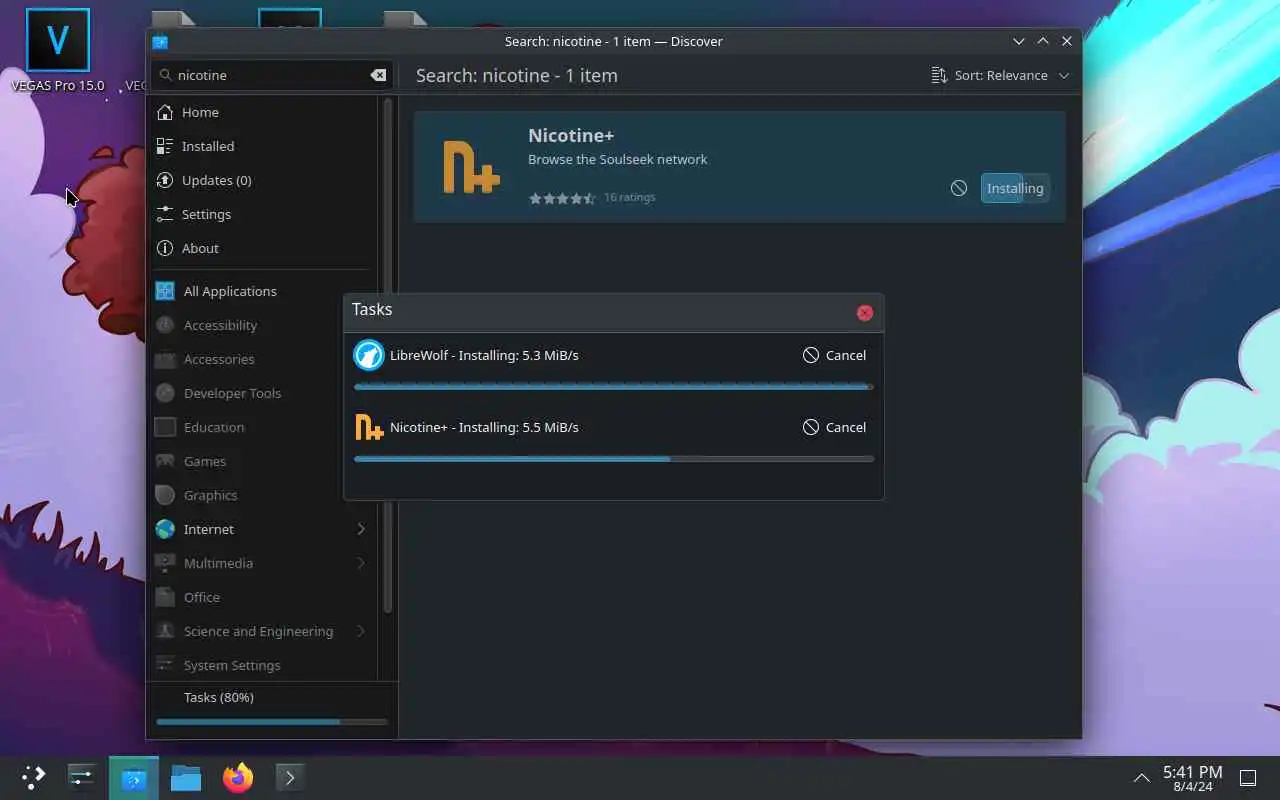This screenshot has height=800, width=1280.
Task: Click the show desktop button
Action: click(1248, 777)
